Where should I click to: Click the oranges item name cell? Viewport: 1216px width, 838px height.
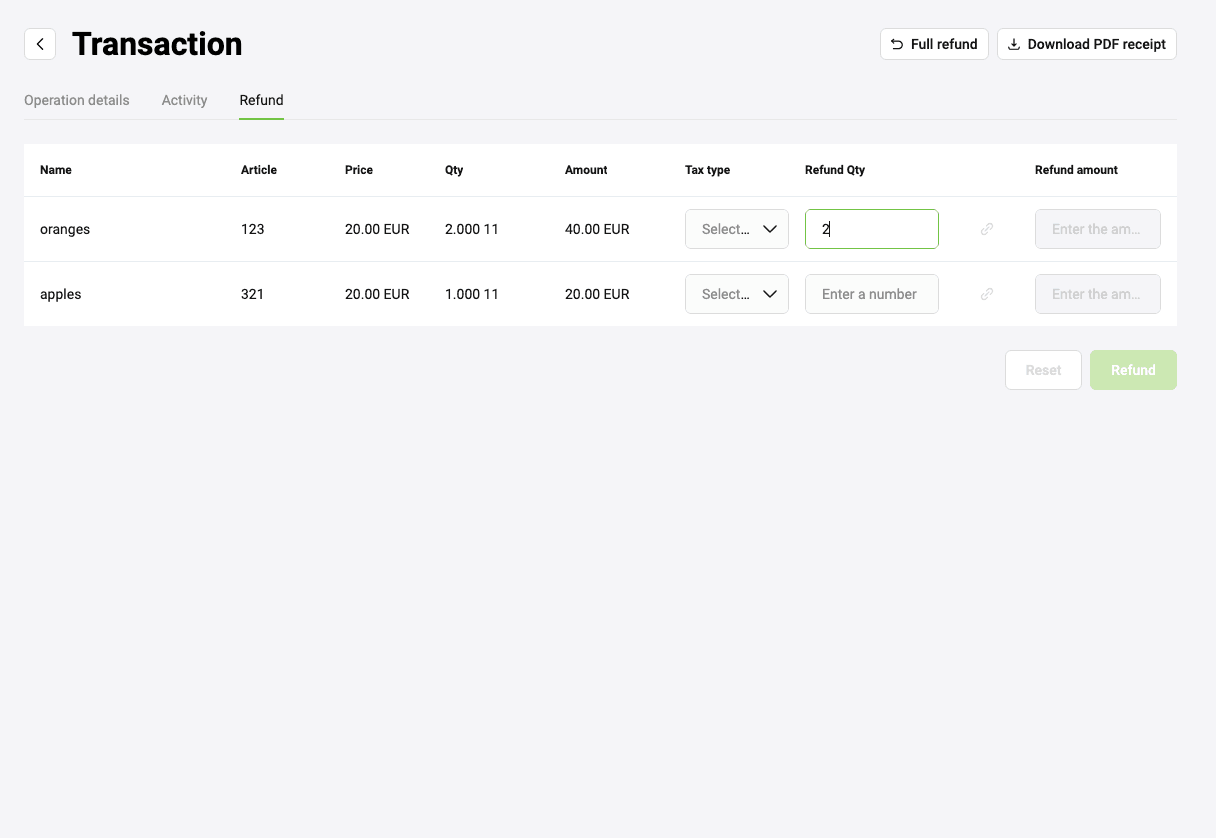[x=65, y=229]
